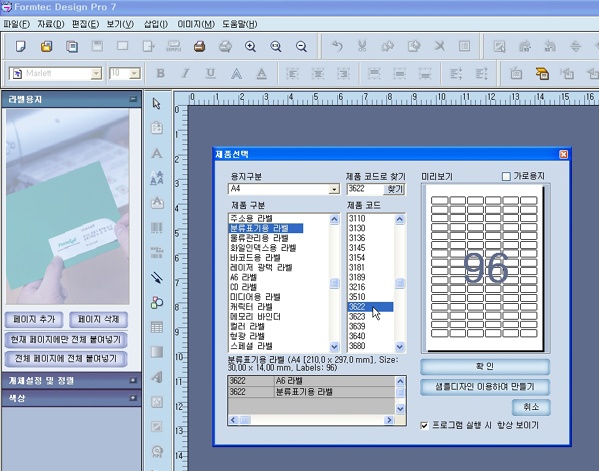Click up arrow of 제품 구분 scrollbar
Image resolution: width=599 pixels, height=471 pixels.
[334, 219]
